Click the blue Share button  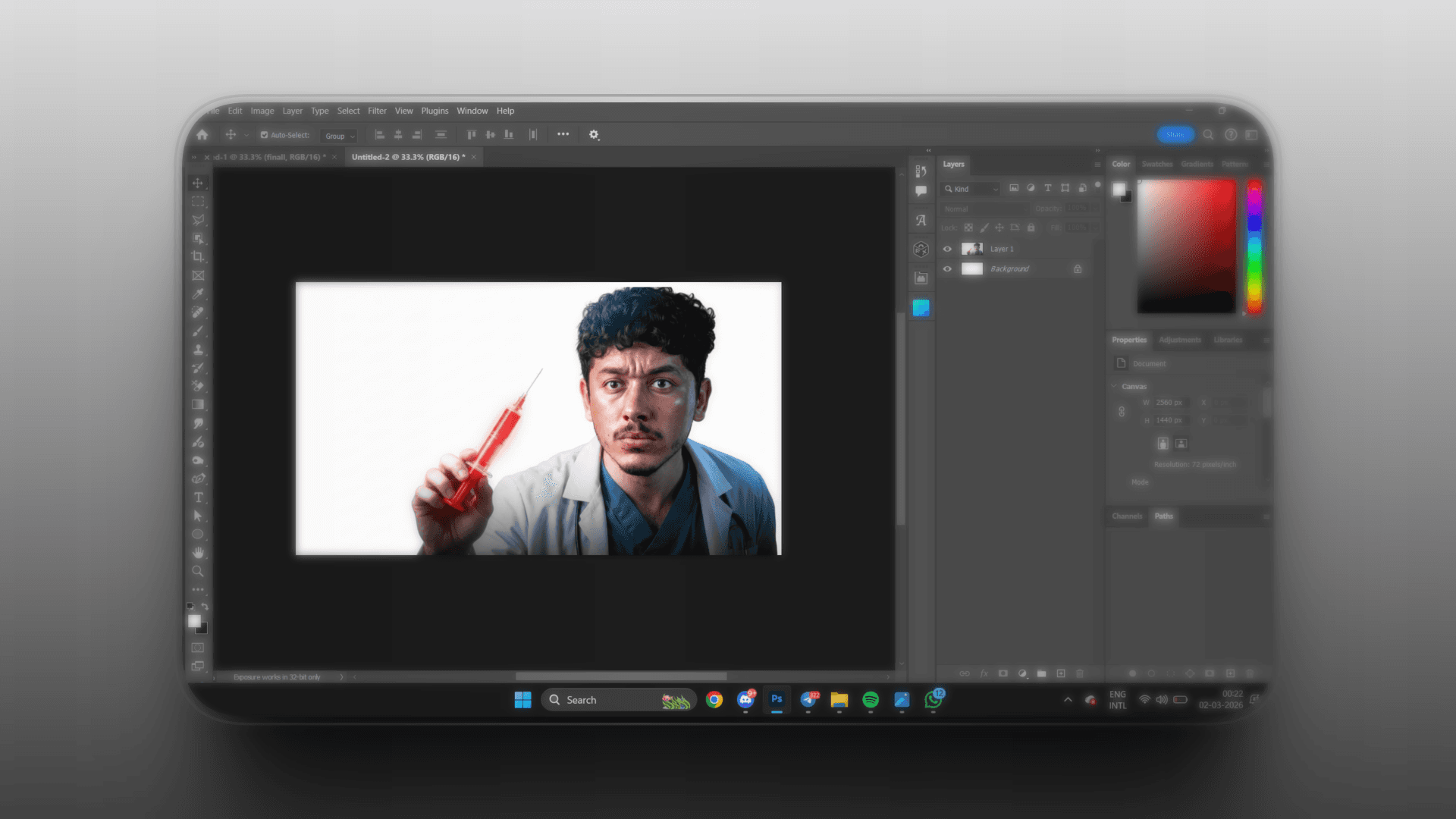1175,134
